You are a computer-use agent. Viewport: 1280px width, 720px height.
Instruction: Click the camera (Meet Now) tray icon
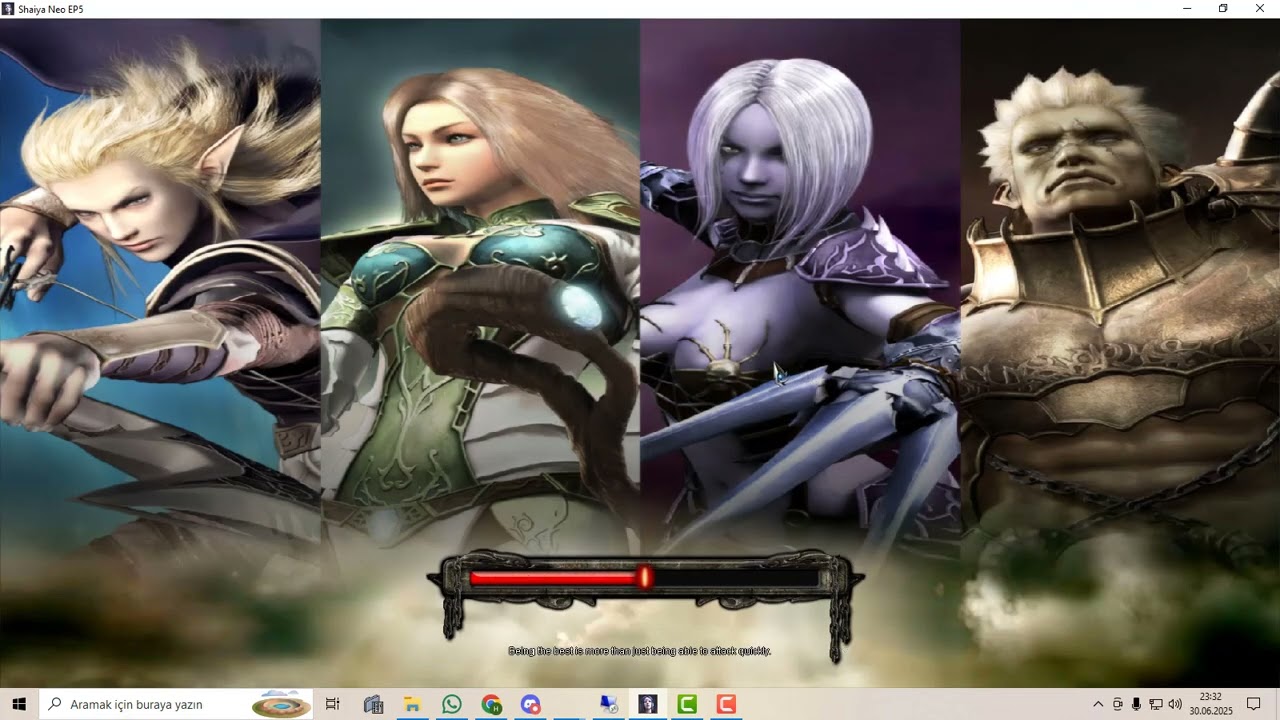pyautogui.click(x=1117, y=704)
